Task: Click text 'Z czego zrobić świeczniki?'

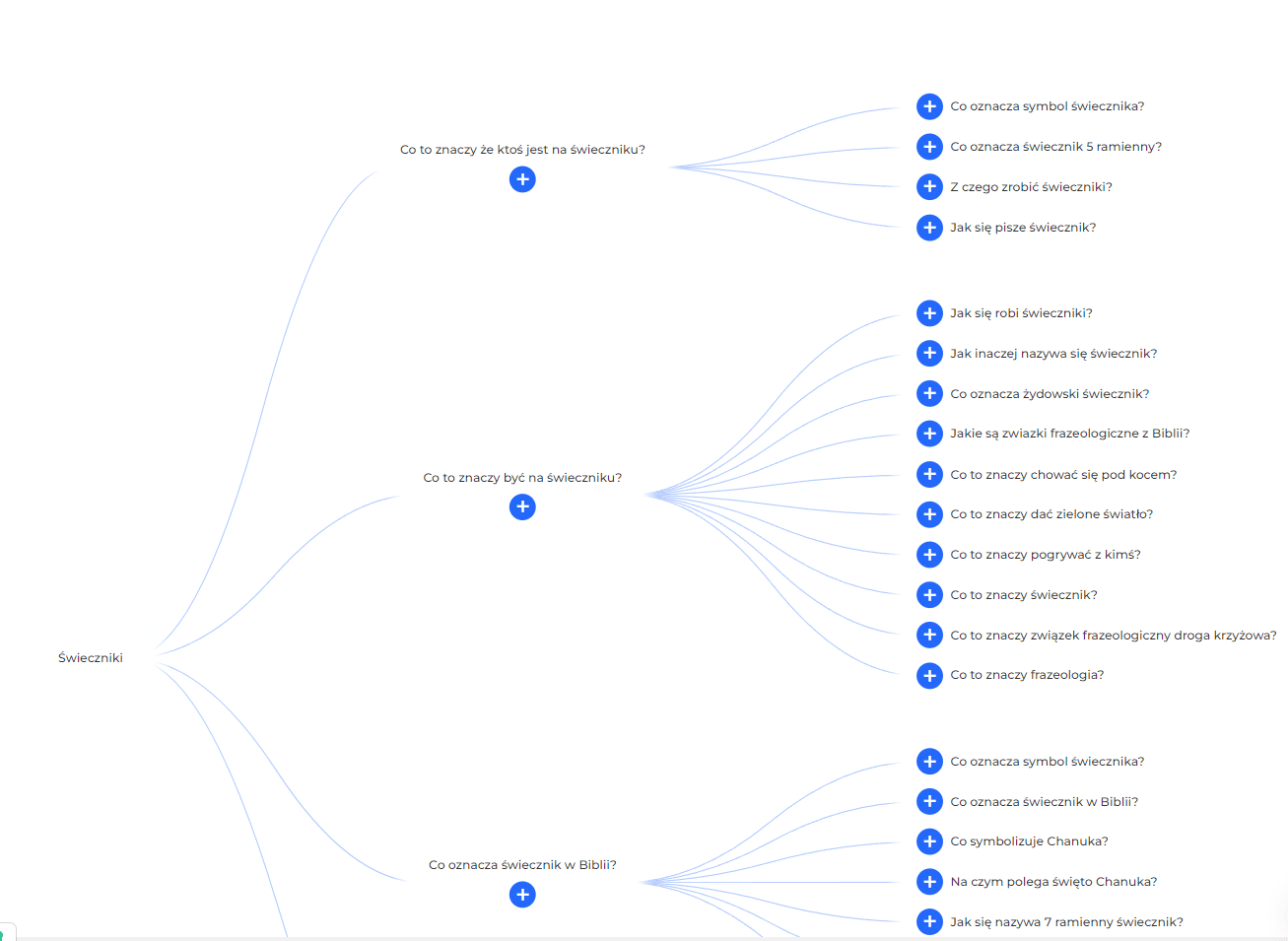Action: (x=1031, y=187)
